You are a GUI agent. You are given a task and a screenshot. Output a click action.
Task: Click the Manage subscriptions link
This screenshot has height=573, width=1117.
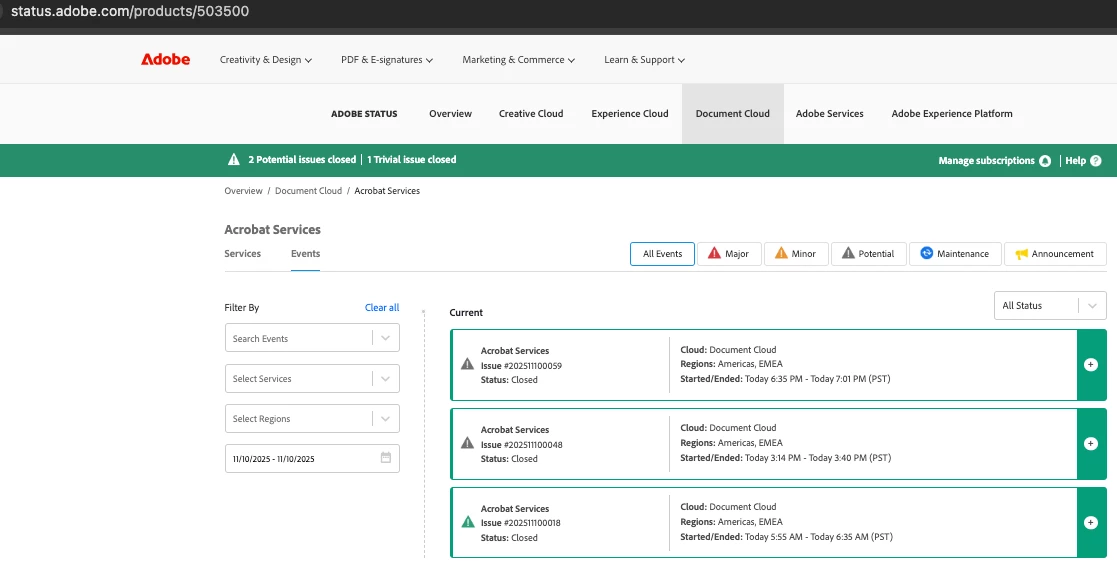(986, 160)
